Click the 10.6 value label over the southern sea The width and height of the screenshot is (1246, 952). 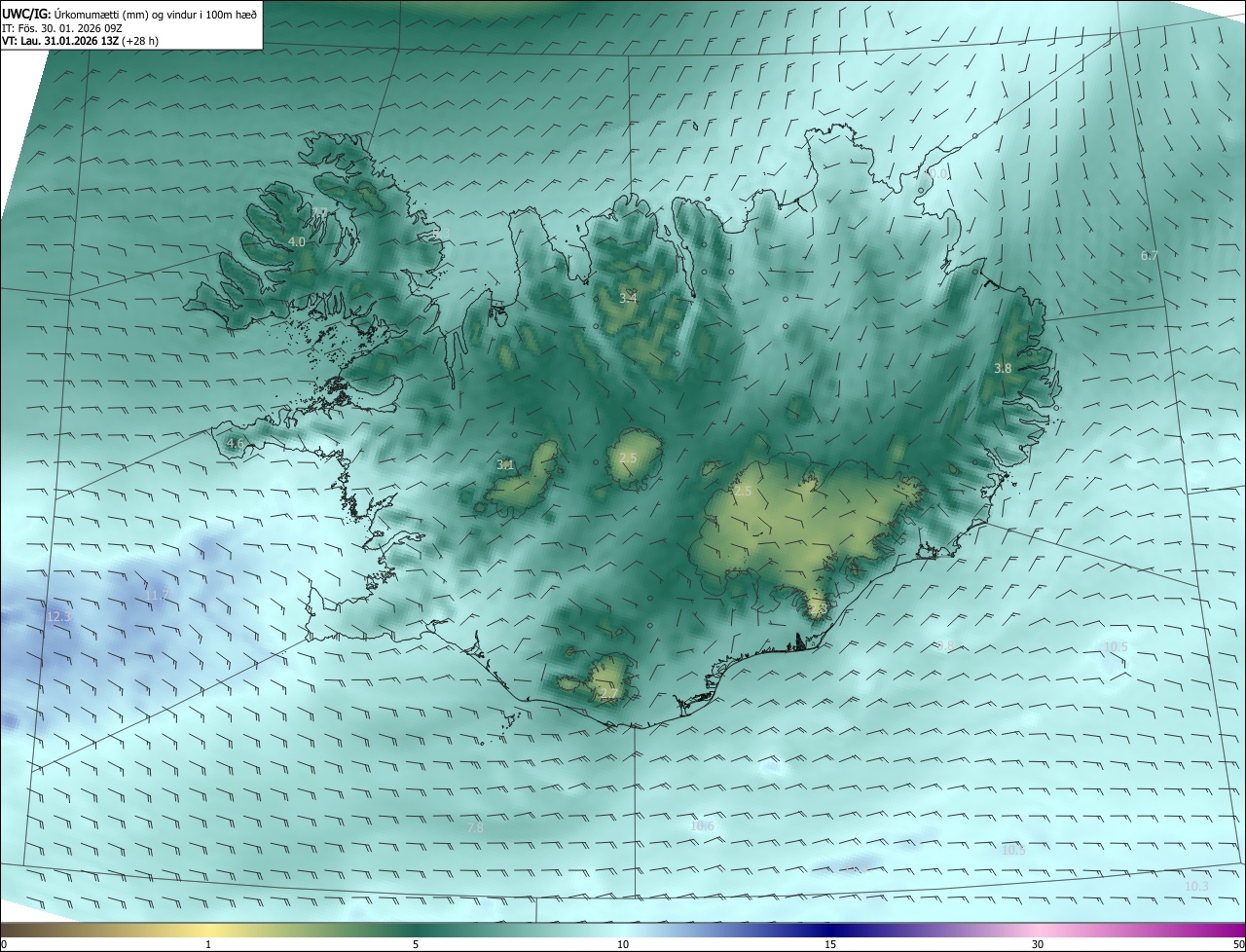click(703, 826)
